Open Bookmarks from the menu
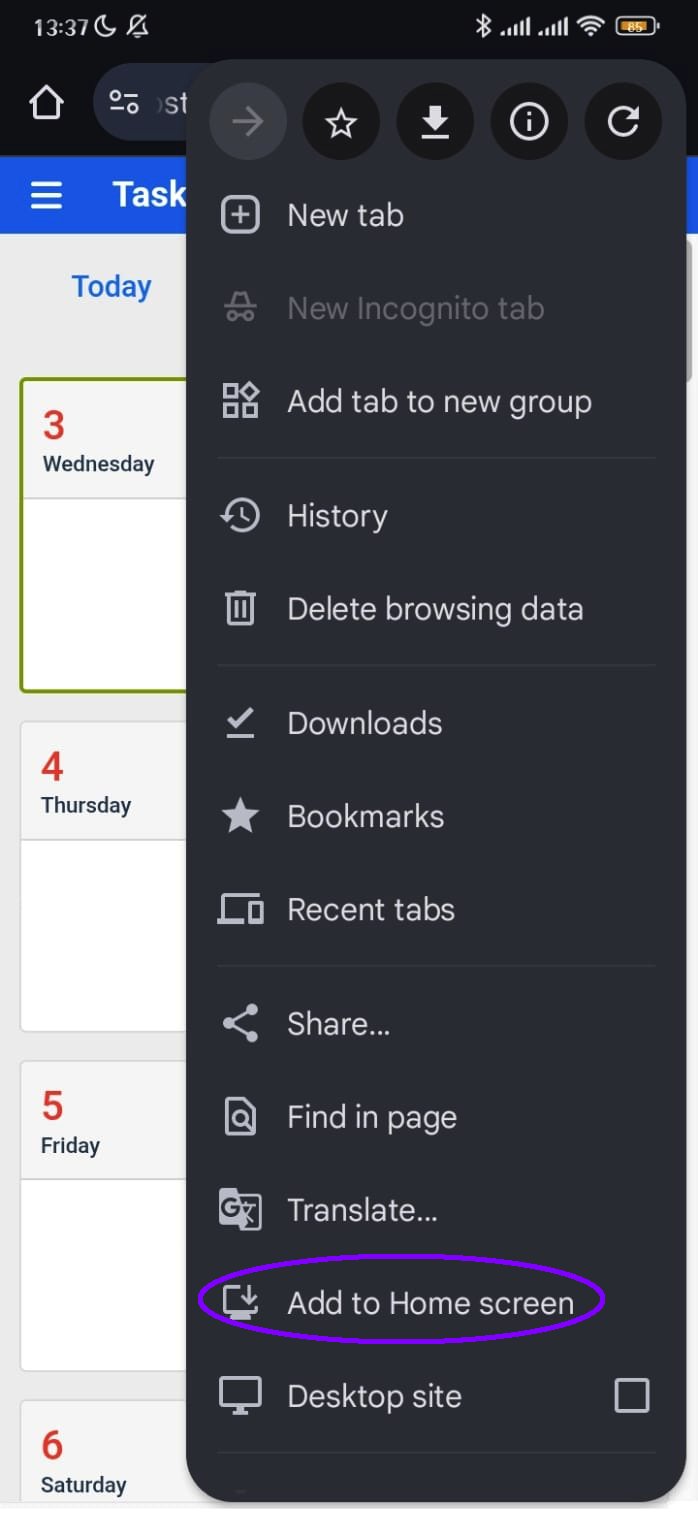 click(365, 816)
